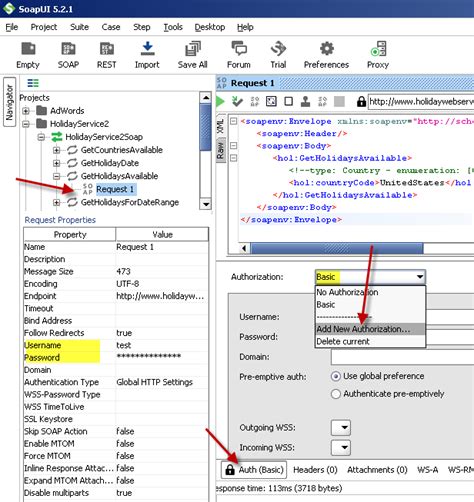Click the create empty request square icon
Screen dimensions: 474x502
coord(289,101)
